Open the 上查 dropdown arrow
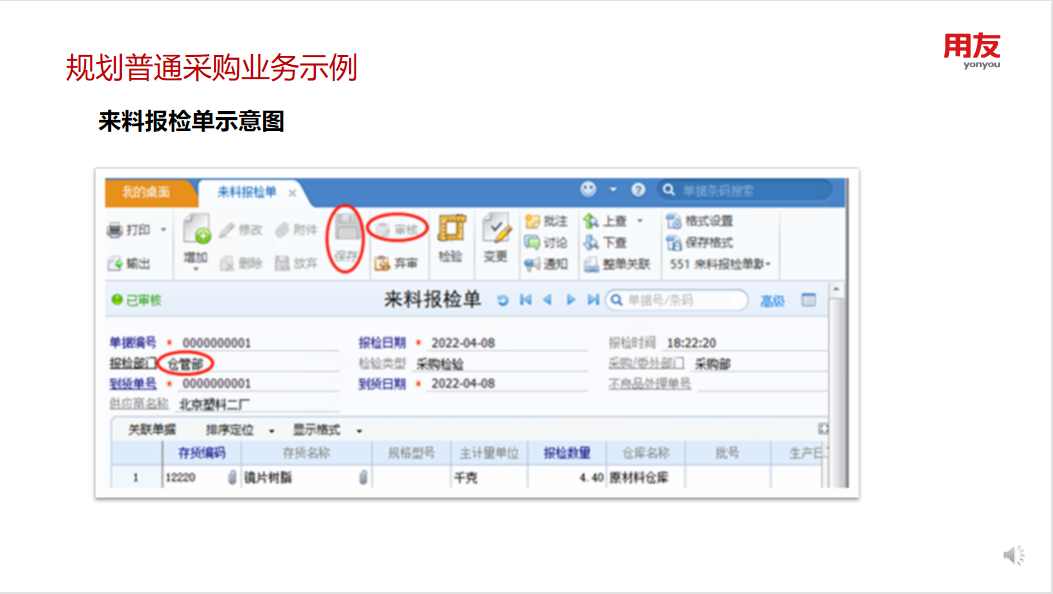 point(639,221)
